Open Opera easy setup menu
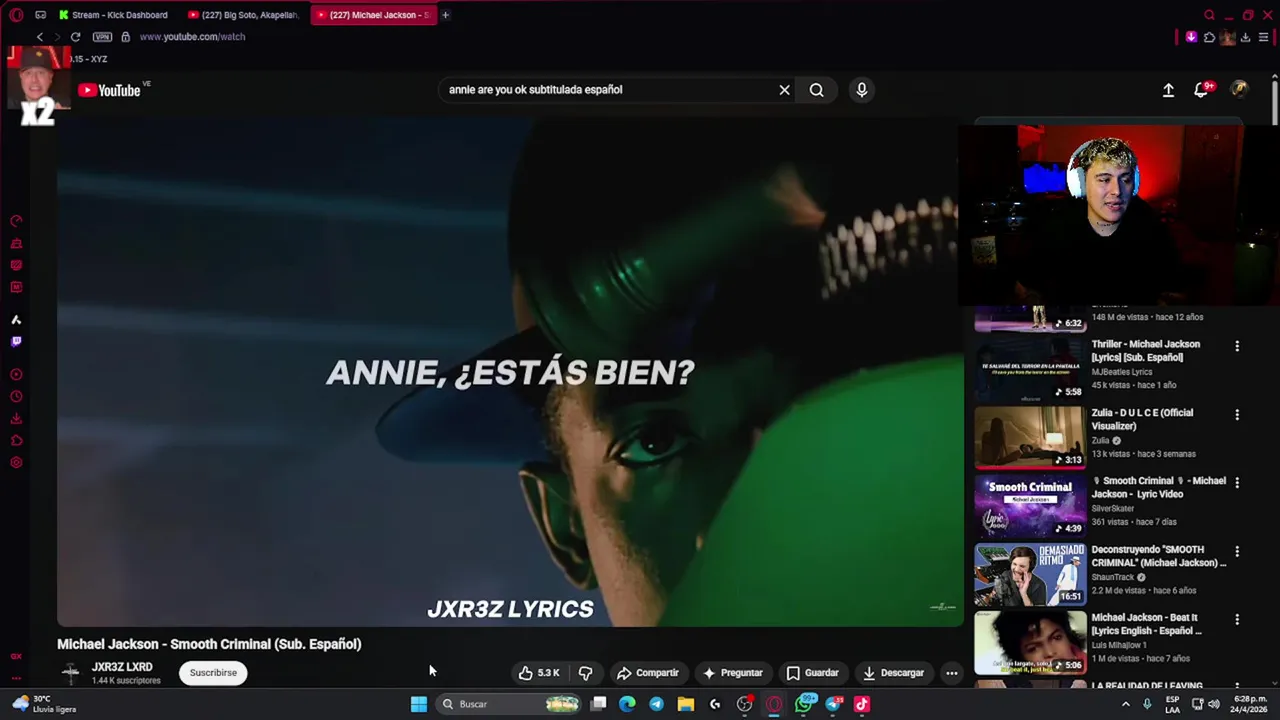Screen dimensions: 1280x720 (x=1263, y=37)
